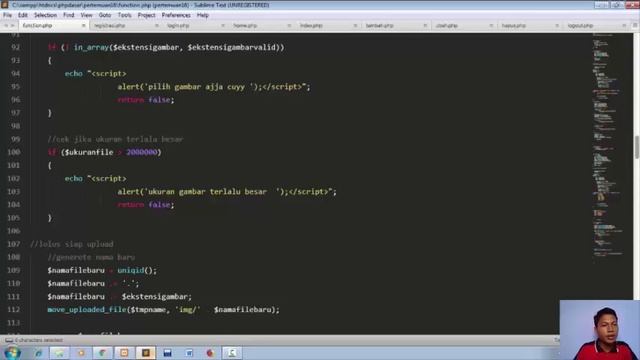This screenshot has height=360, width=640.
Task: Click the 'img/' string on line 112
Action: [188, 310]
